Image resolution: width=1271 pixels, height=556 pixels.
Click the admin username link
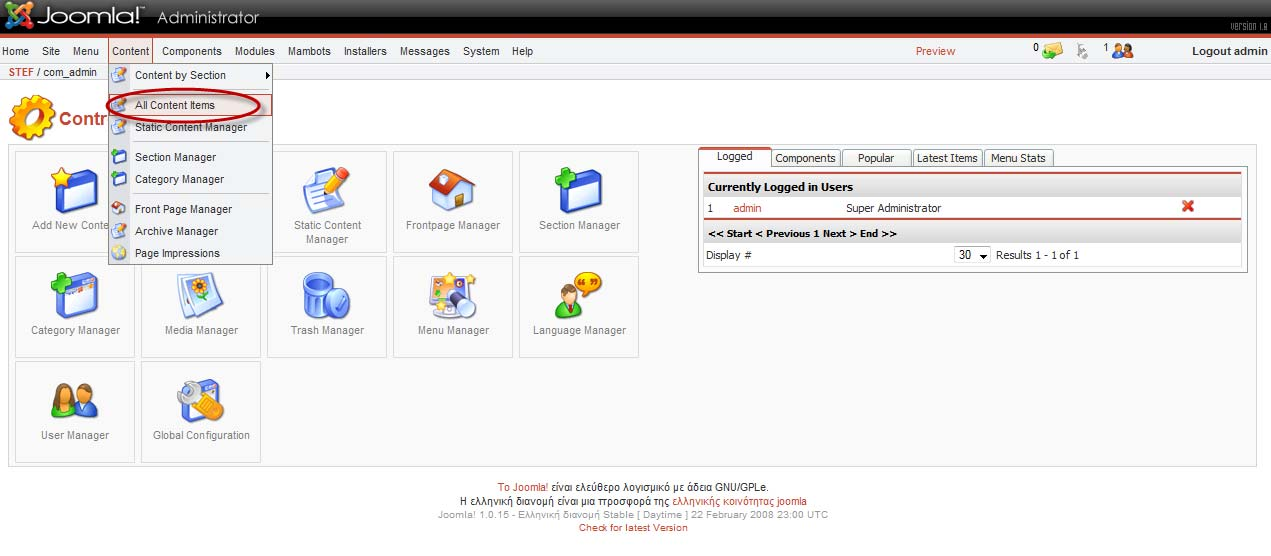pos(747,208)
